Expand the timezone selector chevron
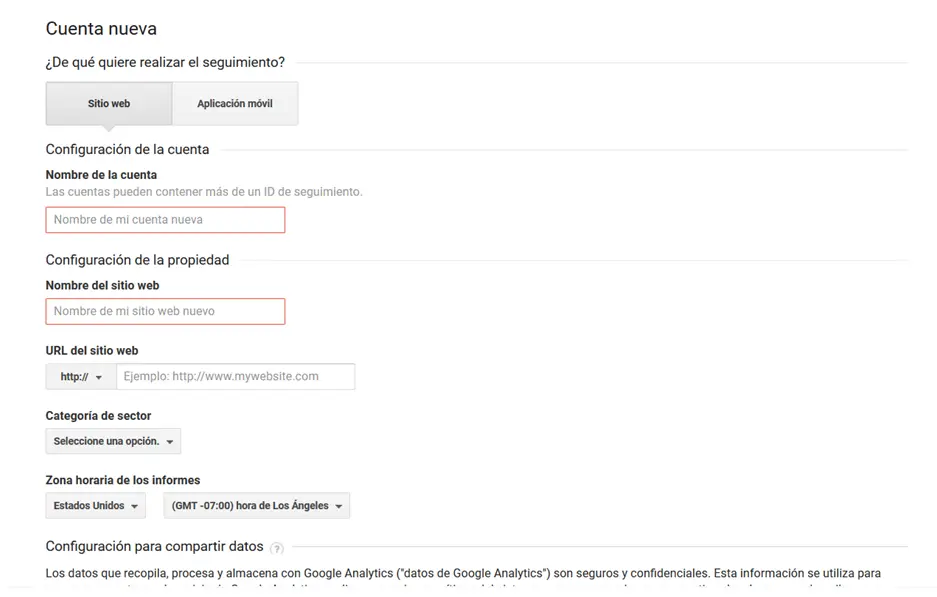937x597 pixels. coord(338,505)
